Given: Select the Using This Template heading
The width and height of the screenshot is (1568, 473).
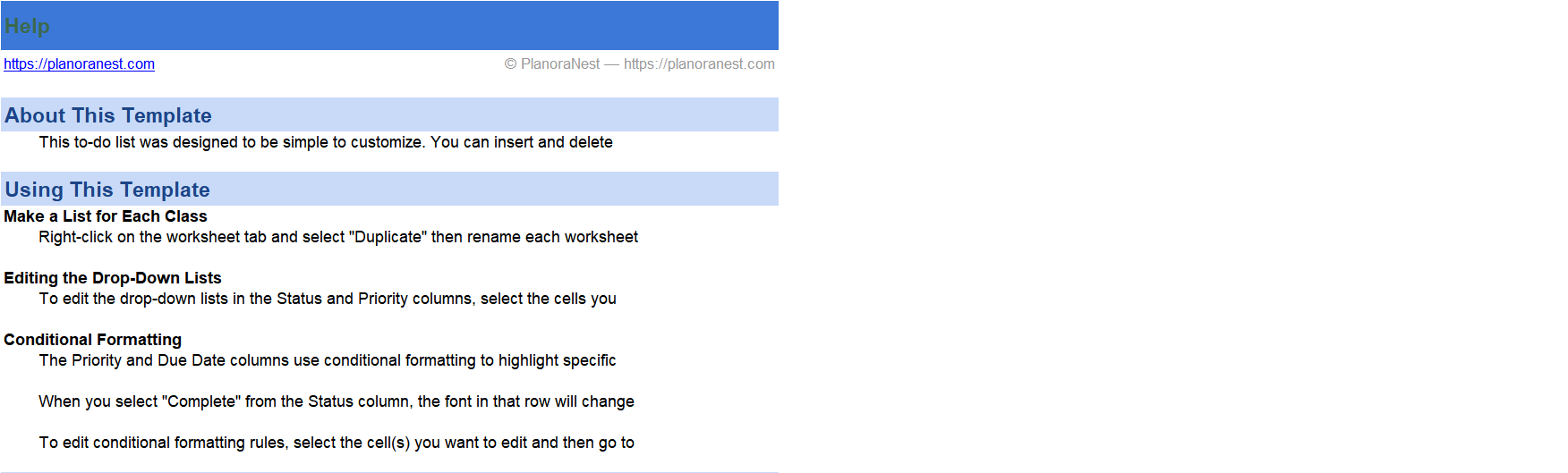Looking at the screenshot, I should pyautogui.click(x=107, y=190).
